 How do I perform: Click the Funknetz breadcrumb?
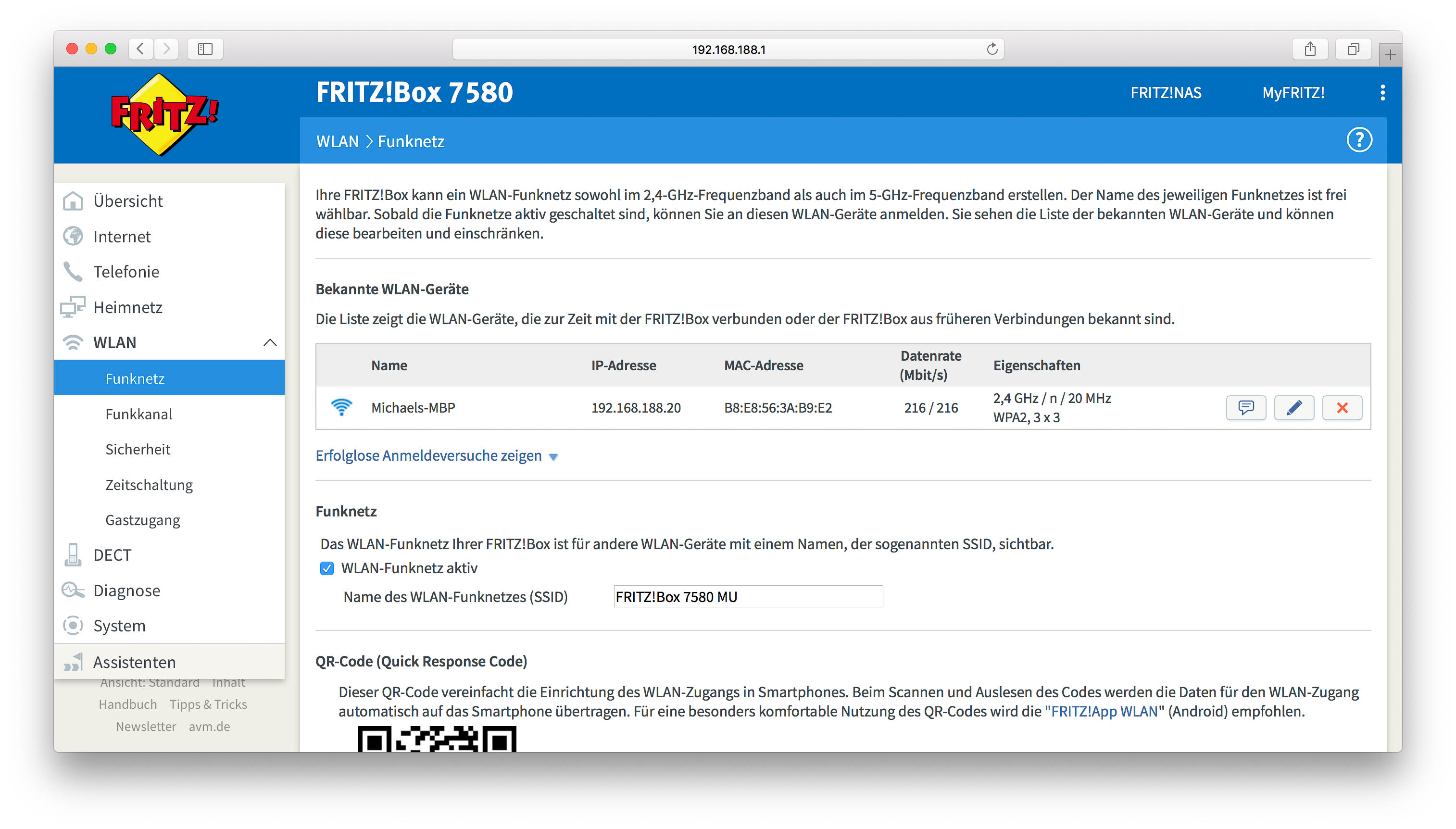(x=410, y=141)
